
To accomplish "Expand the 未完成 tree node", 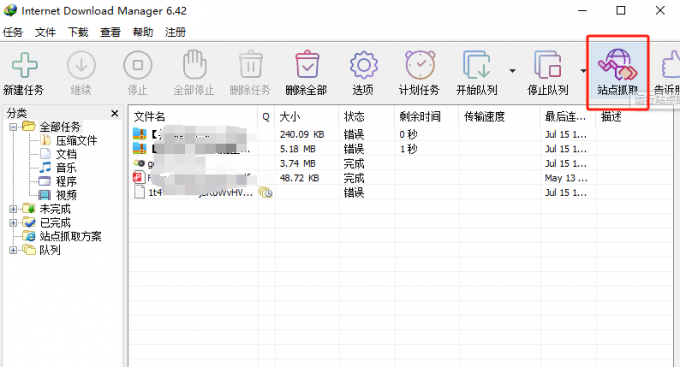I will point(13,209).
